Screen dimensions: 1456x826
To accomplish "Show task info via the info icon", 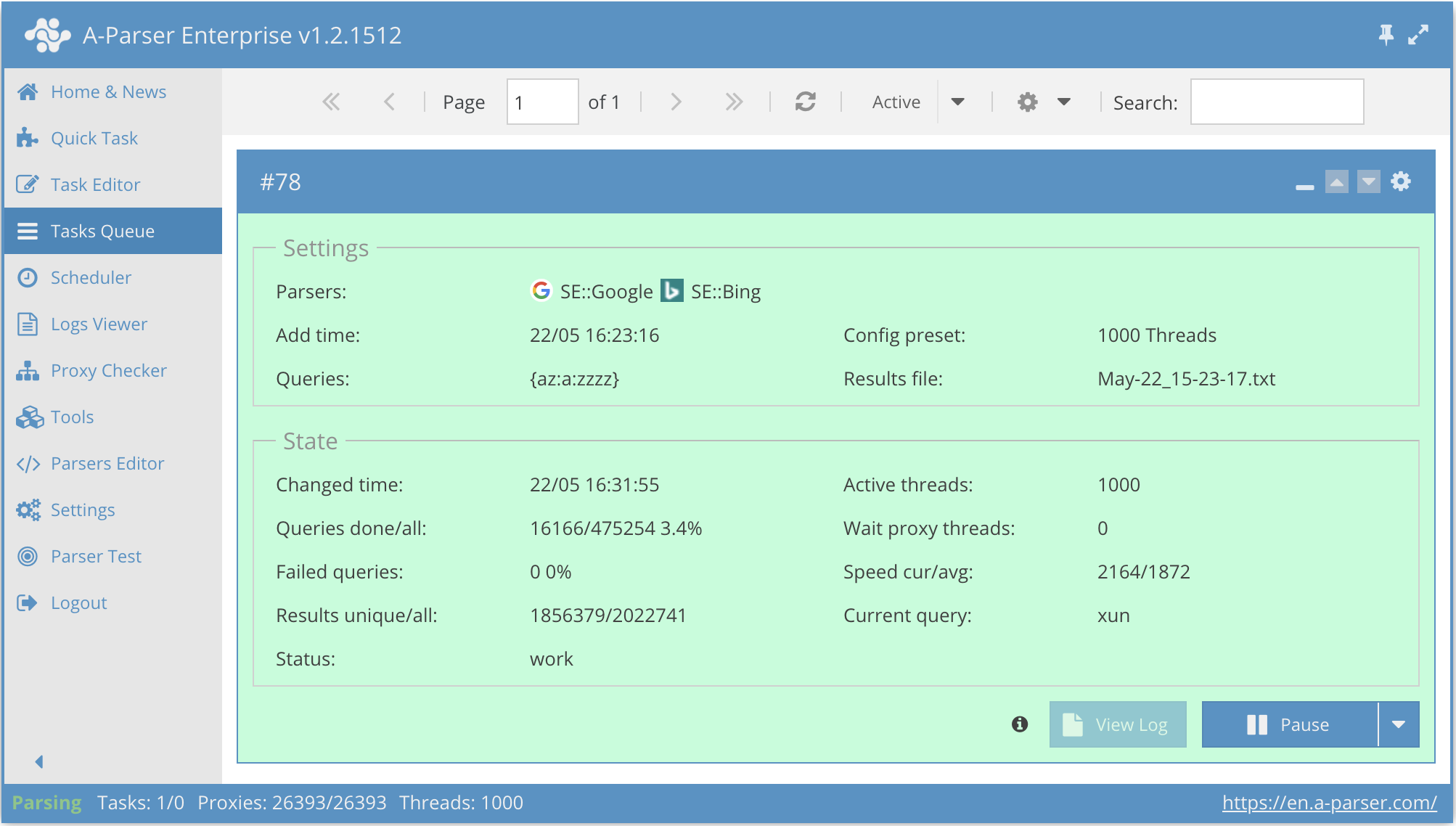I will click(x=1019, y=724).
